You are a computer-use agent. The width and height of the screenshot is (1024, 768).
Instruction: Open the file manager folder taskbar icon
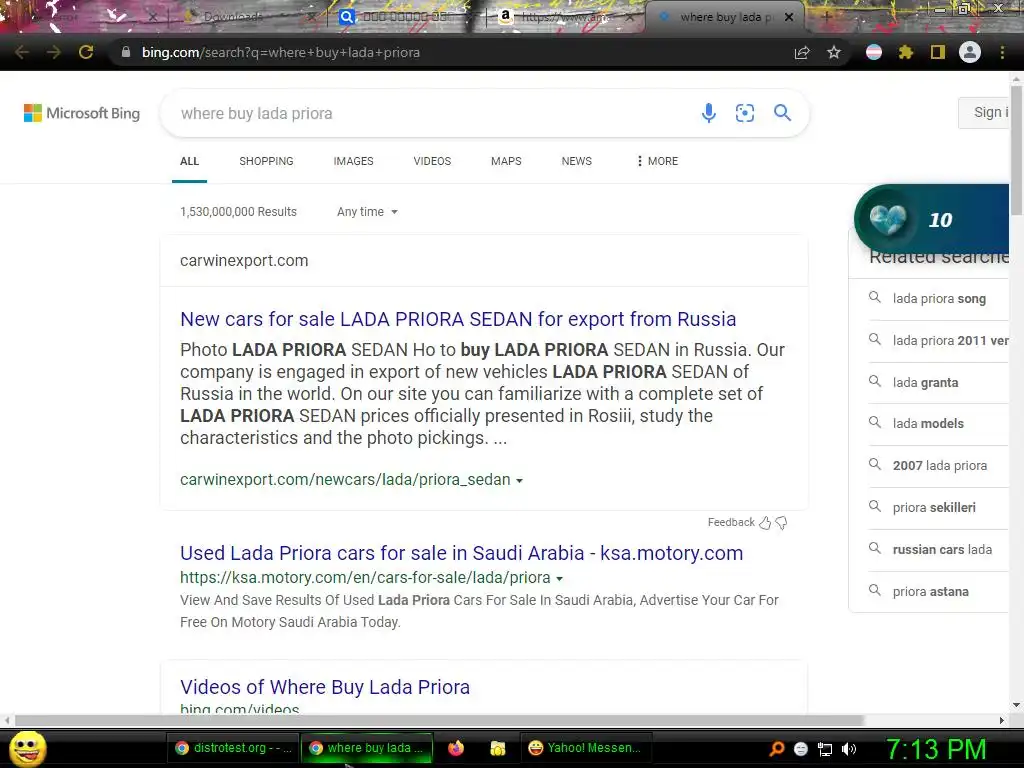pos(498,748)
